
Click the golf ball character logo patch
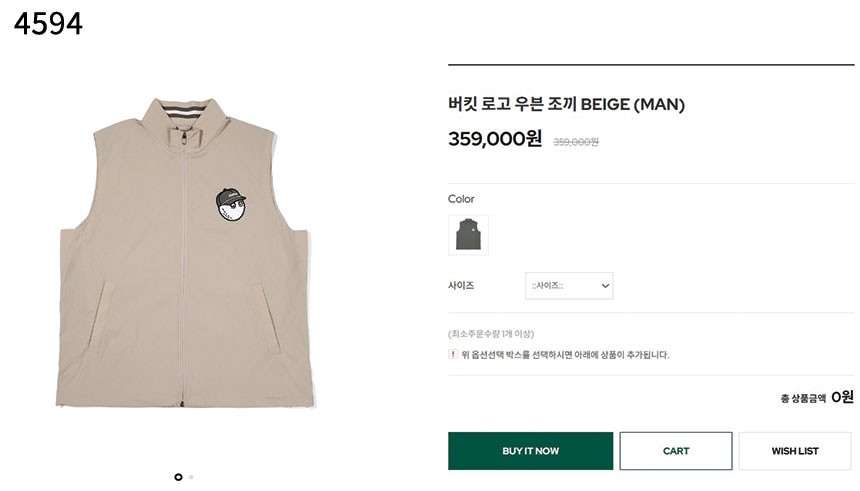coord(231,204)
